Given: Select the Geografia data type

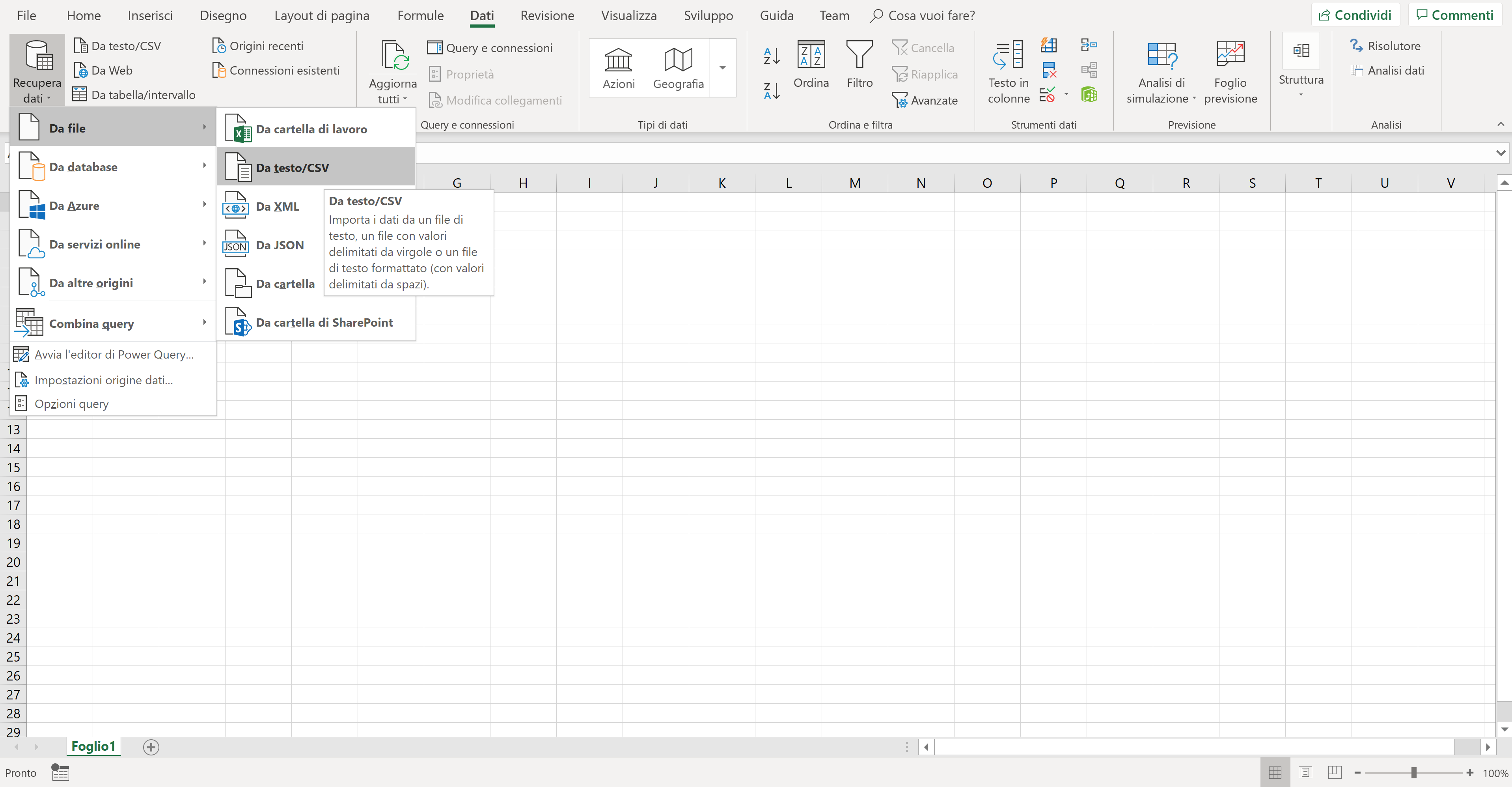Looking at the screenshot, I should (678, 68).
